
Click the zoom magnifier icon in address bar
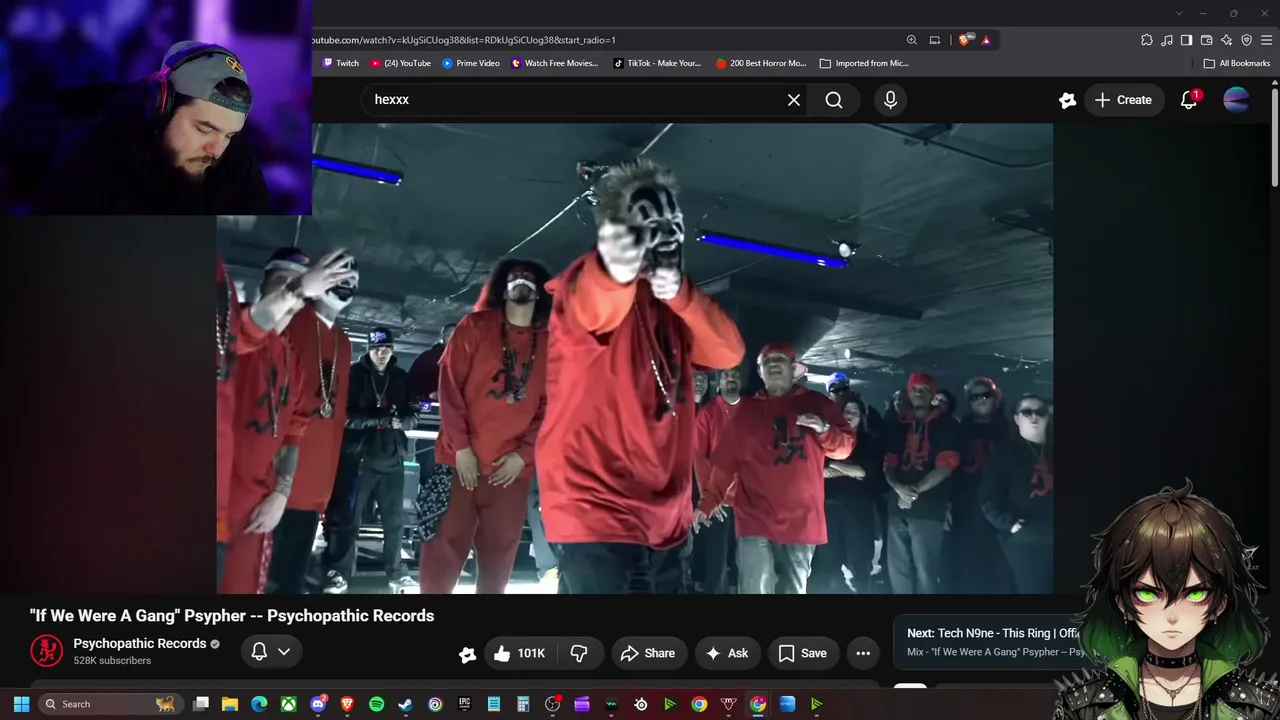point(912,40)
